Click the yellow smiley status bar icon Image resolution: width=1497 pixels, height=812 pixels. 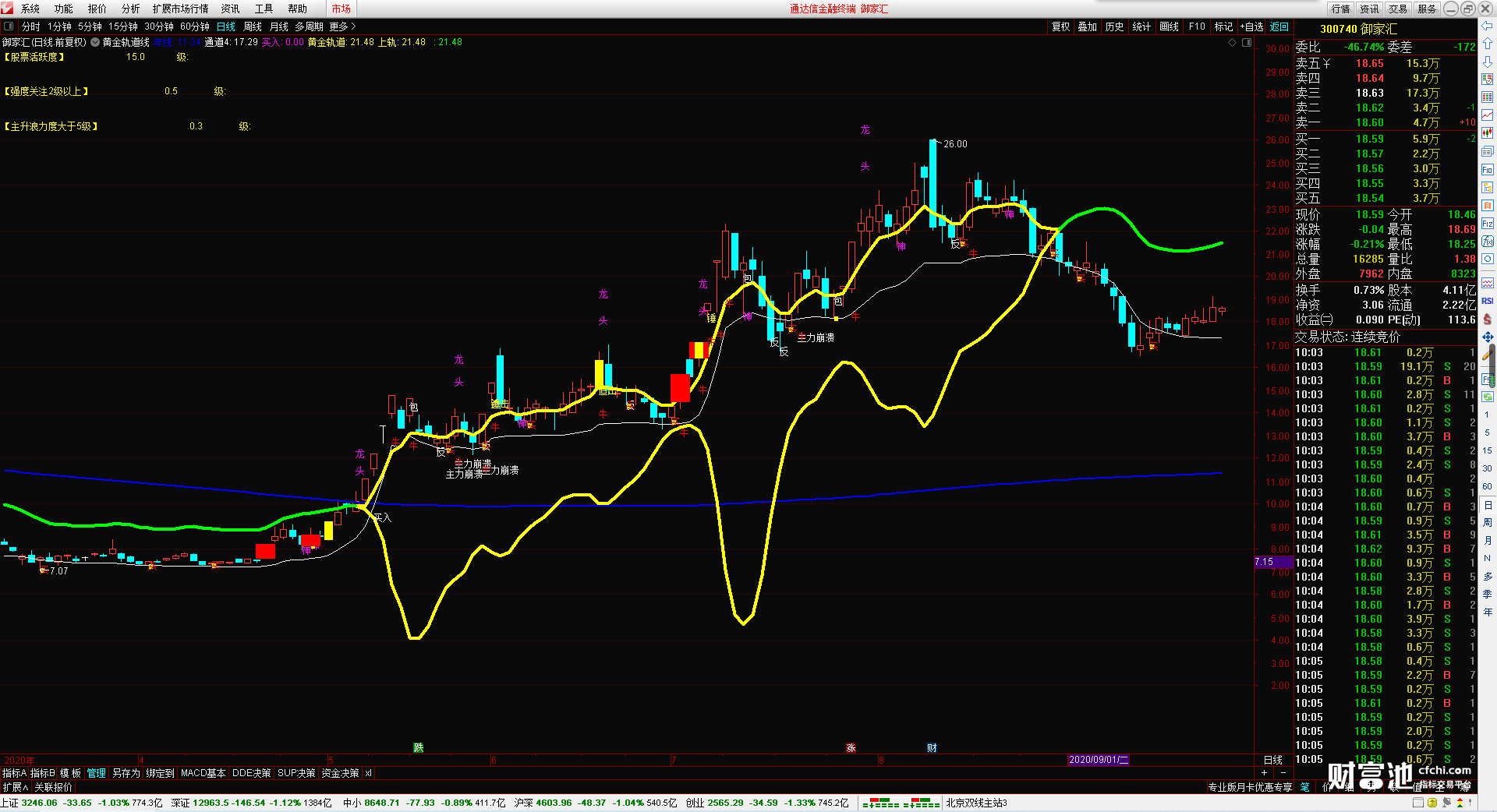(1432, 803)
